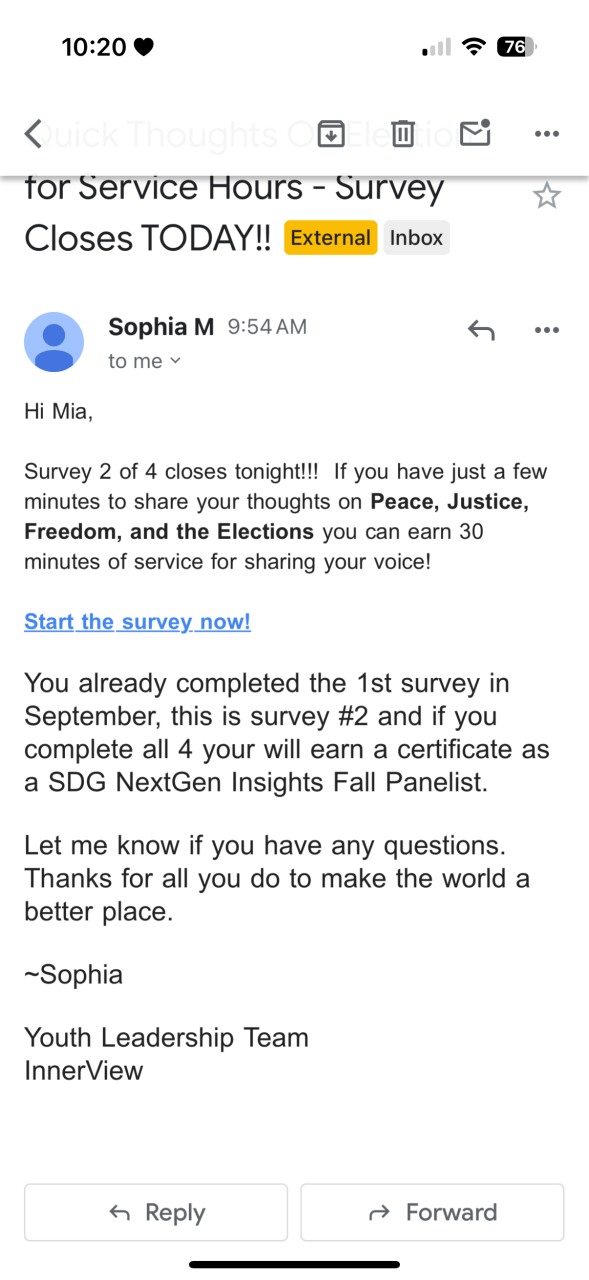Screen dimensions: 589x1280
Task: Select the Inbox label tag
Action: point(416,238)
